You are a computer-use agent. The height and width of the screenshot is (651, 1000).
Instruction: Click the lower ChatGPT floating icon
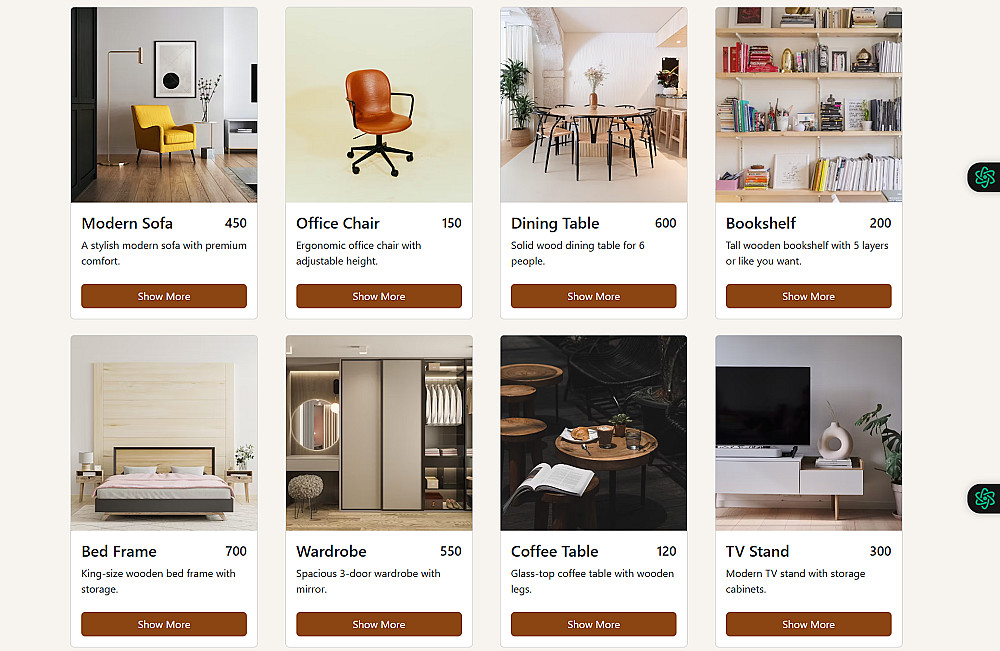coord(984,498)
